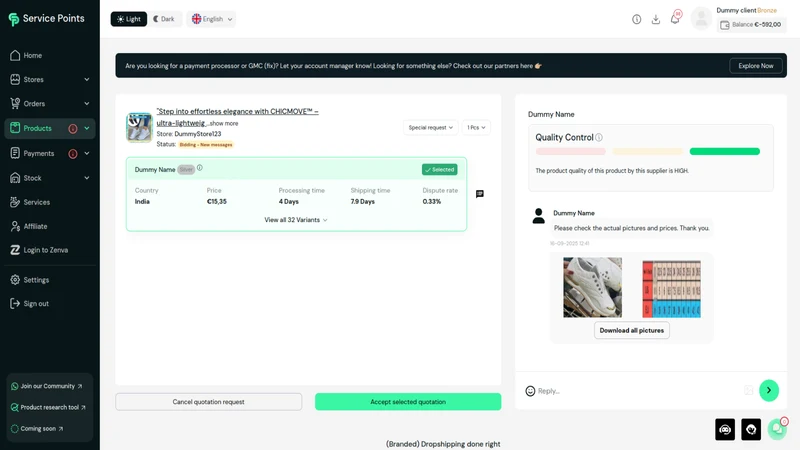Click the red quality bar segment

click(570, 152)
